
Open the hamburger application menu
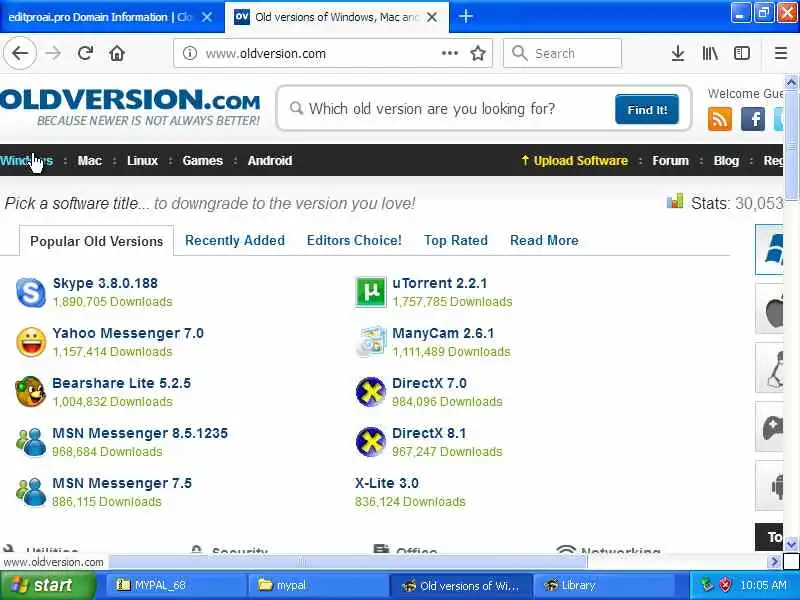pyautogui.click(x=781, y=53)
